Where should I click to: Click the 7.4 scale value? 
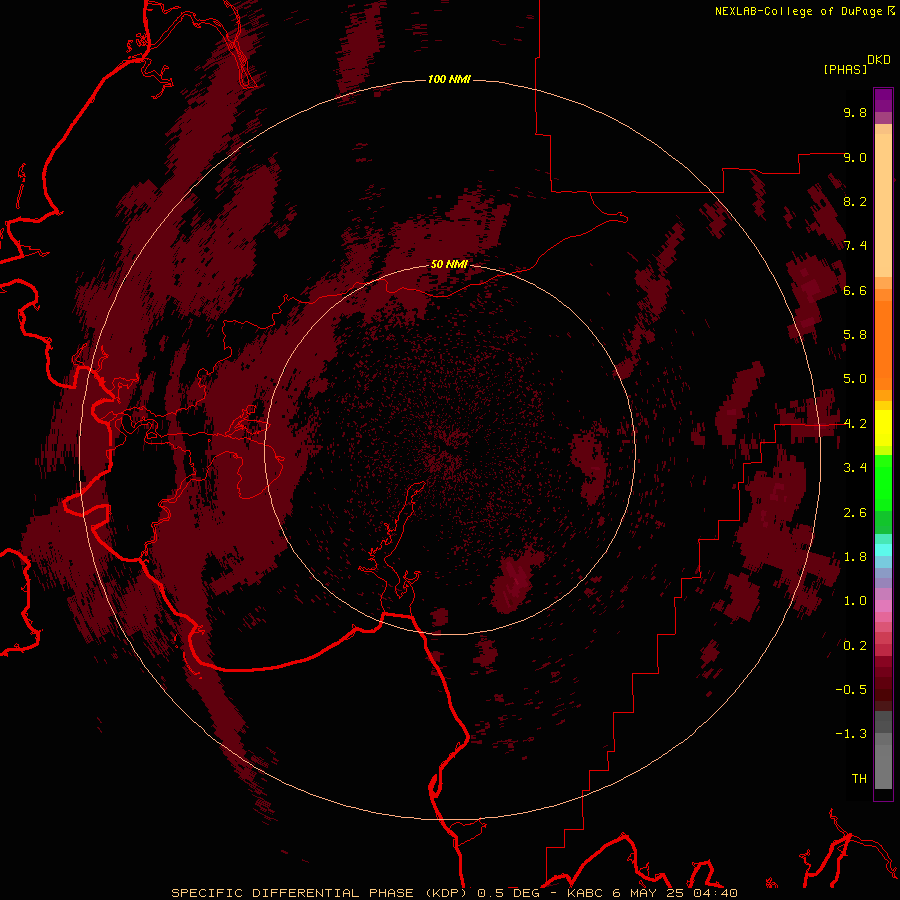point(855,246)
